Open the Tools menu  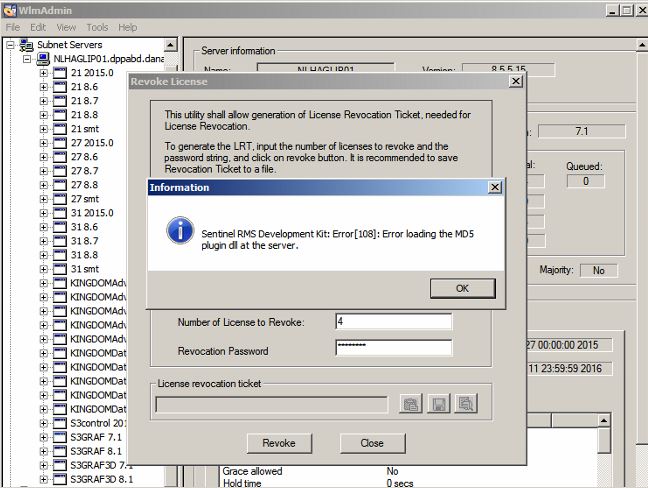point(97,27)
